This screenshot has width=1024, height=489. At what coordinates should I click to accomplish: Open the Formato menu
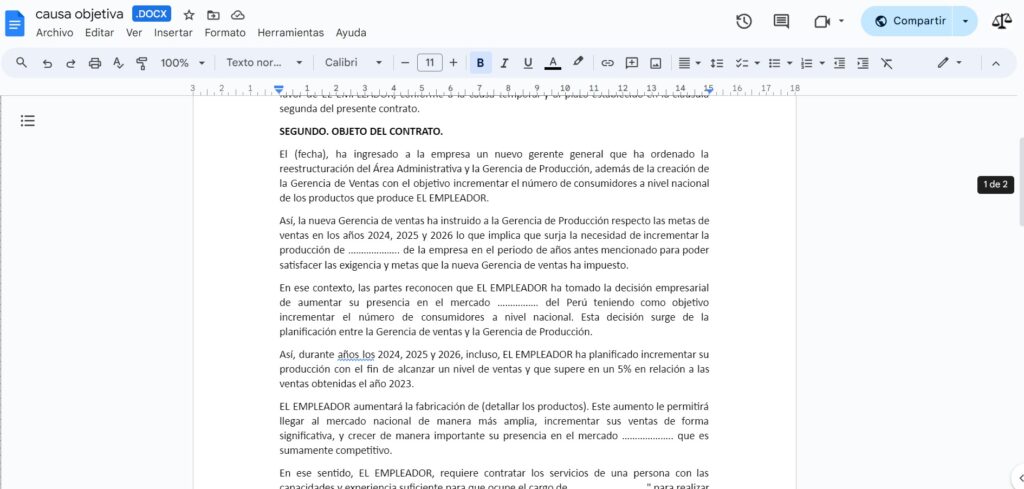click(225, 33)
